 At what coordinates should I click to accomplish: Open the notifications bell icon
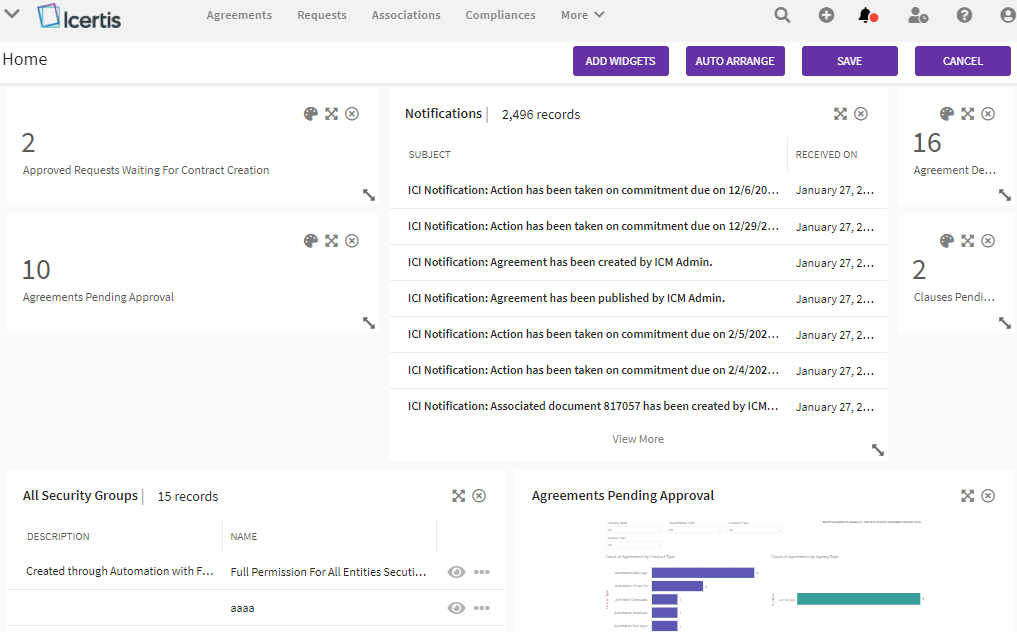866,15
